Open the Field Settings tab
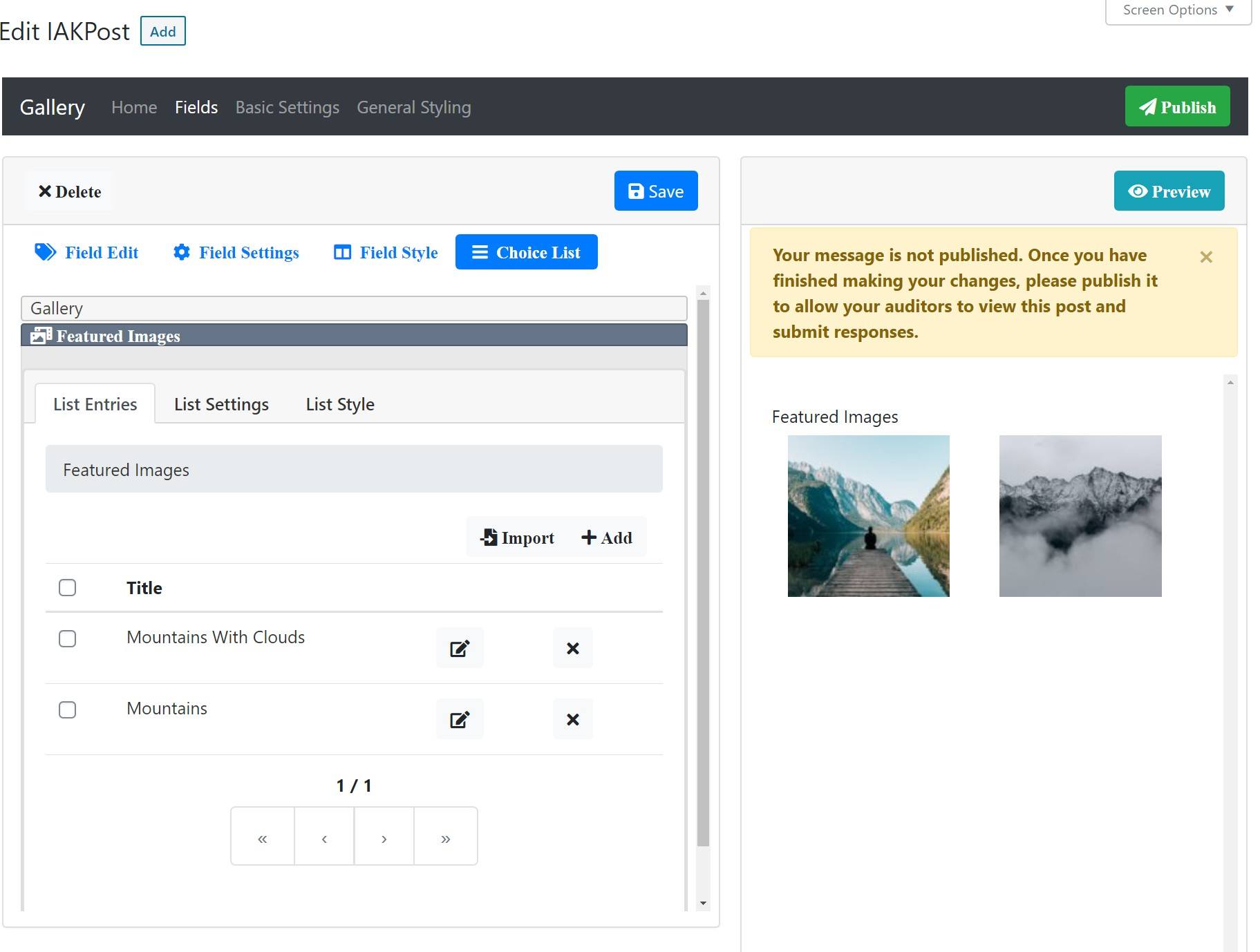This screenshot has height=952, width=1260. coord(236,252)
